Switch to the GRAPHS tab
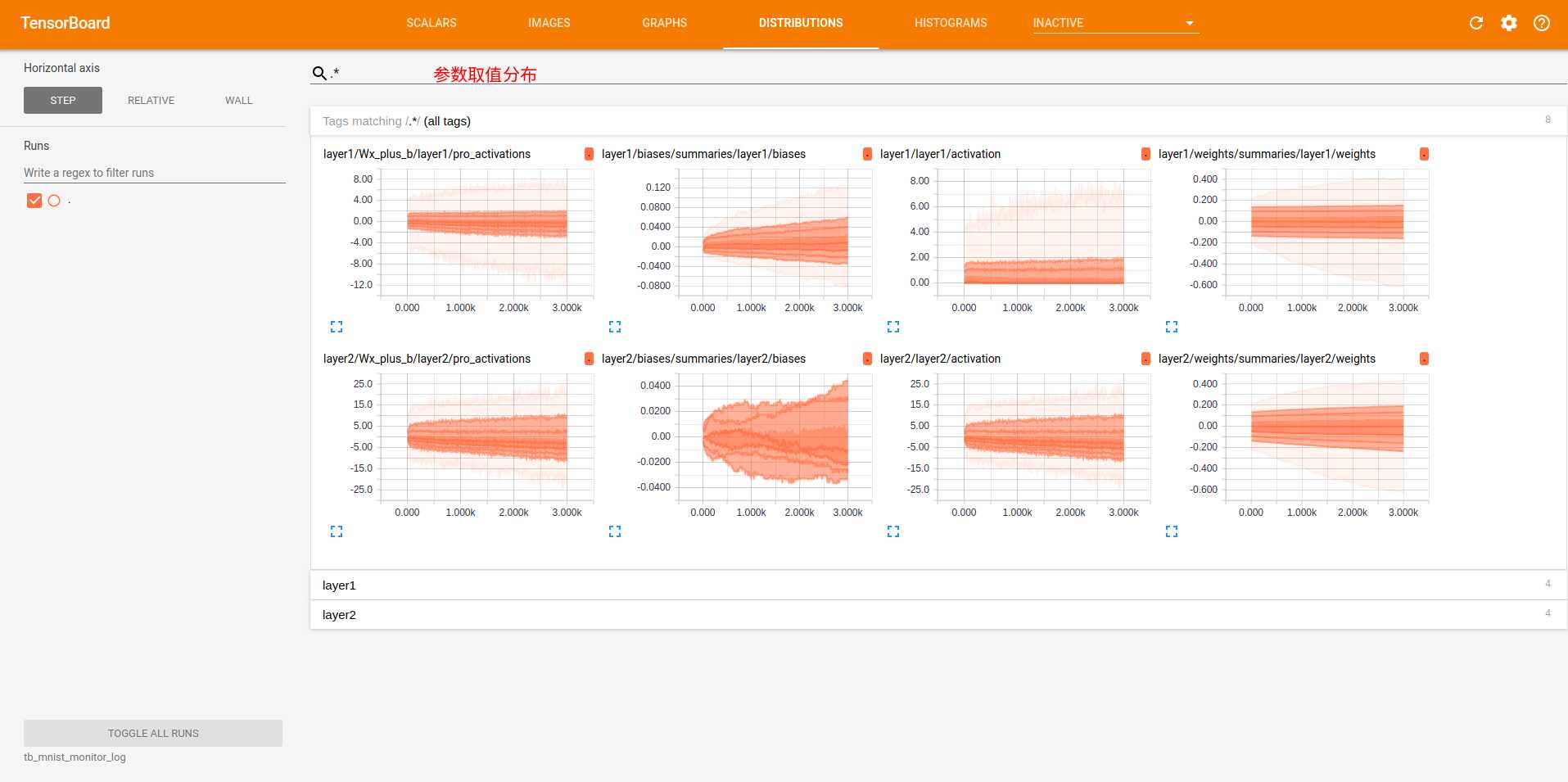Viewport: 1568px width, 782px height. tap(664, 23)
